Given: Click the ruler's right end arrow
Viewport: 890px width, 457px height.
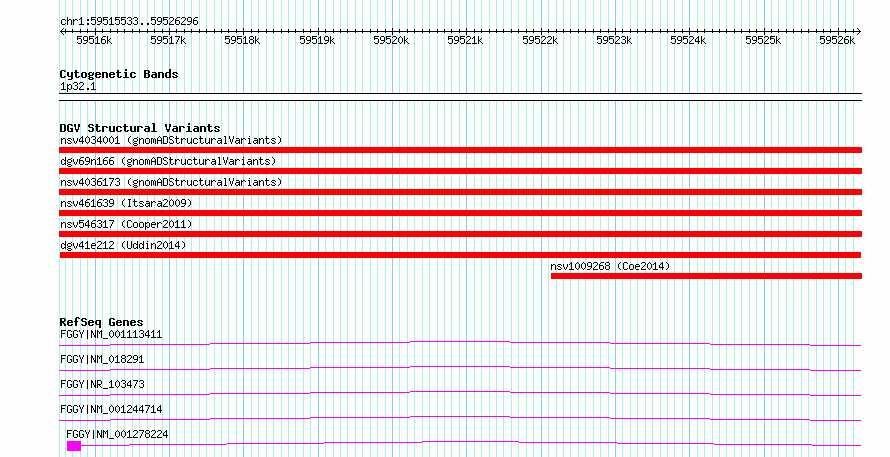Looking at the screenshot, I should [x=859, y=32].
